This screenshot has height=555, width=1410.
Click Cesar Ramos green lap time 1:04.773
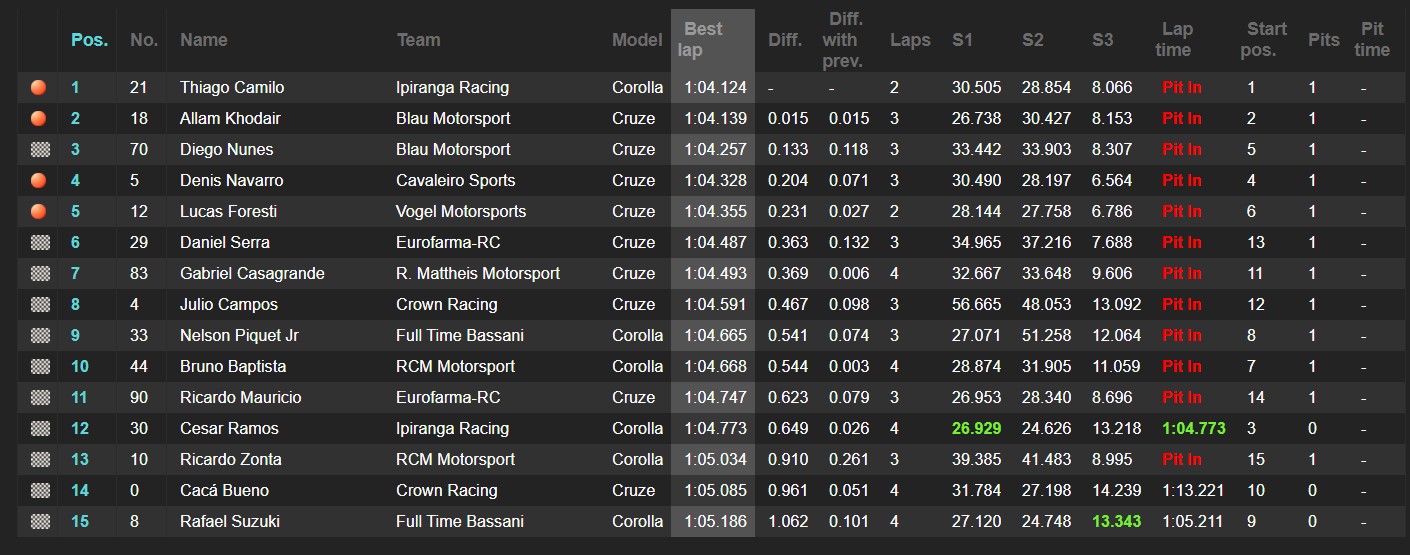[x=1193, y=429]
